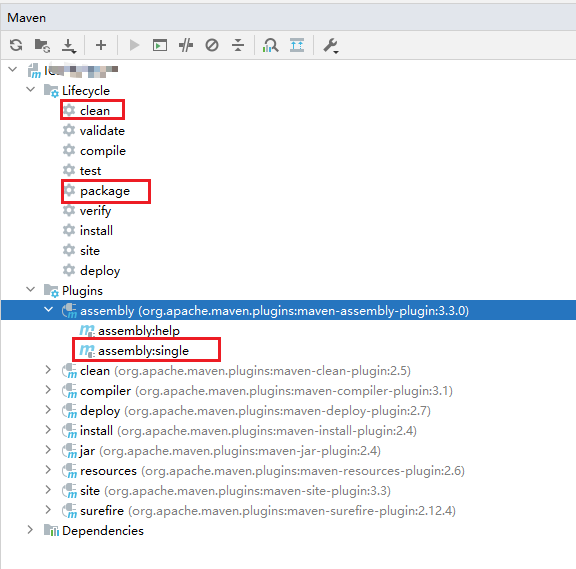Select the compile lifecycle goal
Screen dimensions: 576x569
[94, 151]
